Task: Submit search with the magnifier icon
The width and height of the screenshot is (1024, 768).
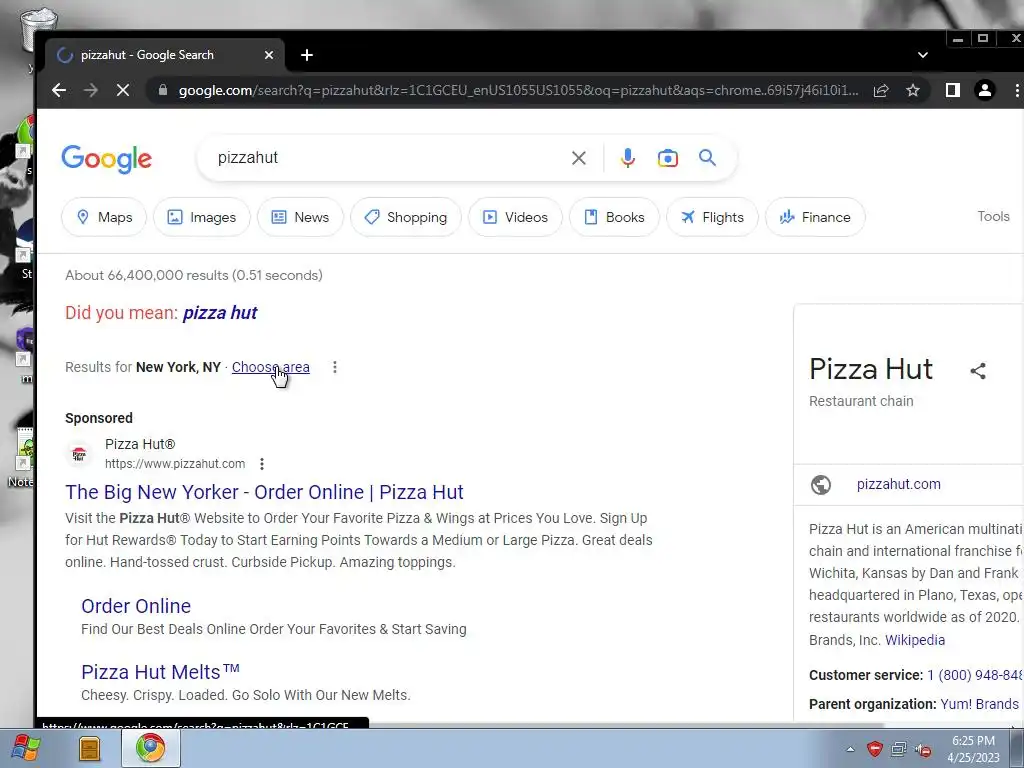Action: point(707,157)
